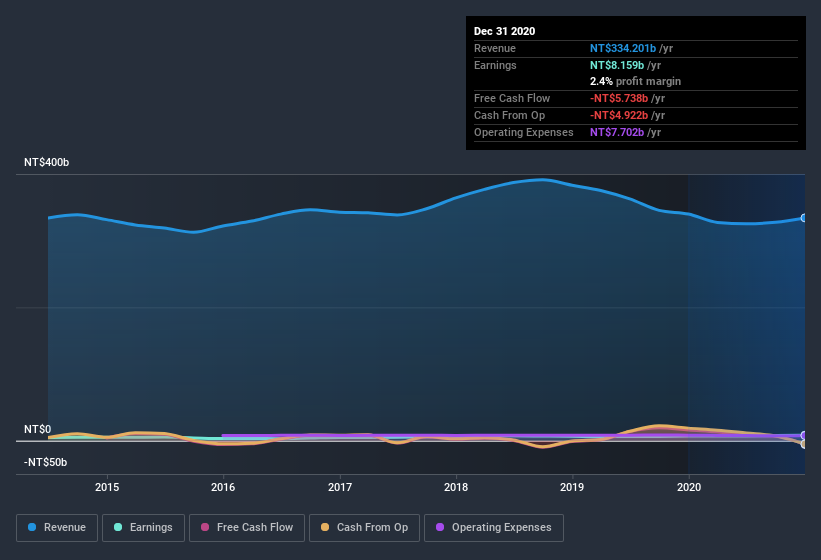This screenshot has width=821, height=560.
Task: Click the 2019 x-axis label
Action: click(x=572, y=487)
